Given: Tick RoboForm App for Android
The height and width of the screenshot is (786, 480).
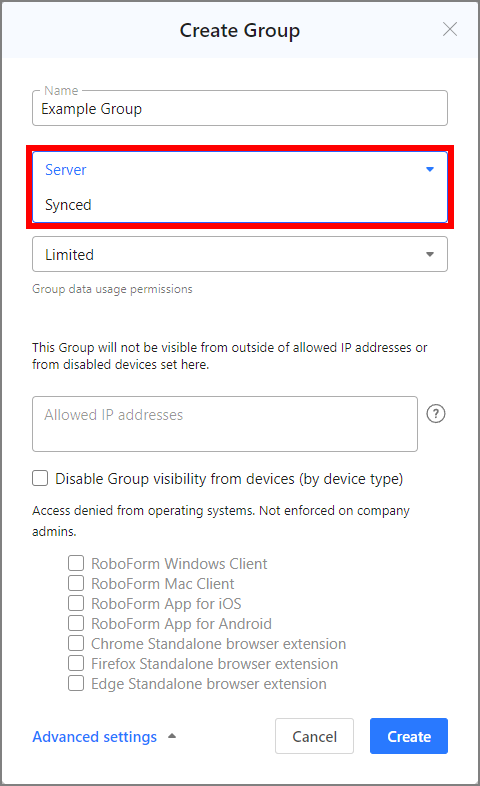Looking at the screenshot, I should 76,624.
